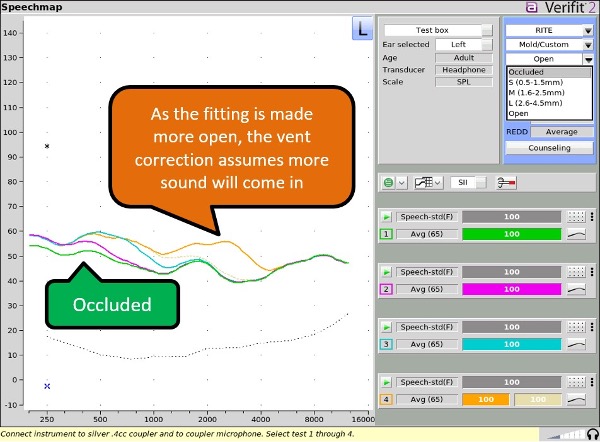Select L (2.6-4.5mm) vent option
The height and width of the screenshot is (442, 600).
[x=549, y=103]
